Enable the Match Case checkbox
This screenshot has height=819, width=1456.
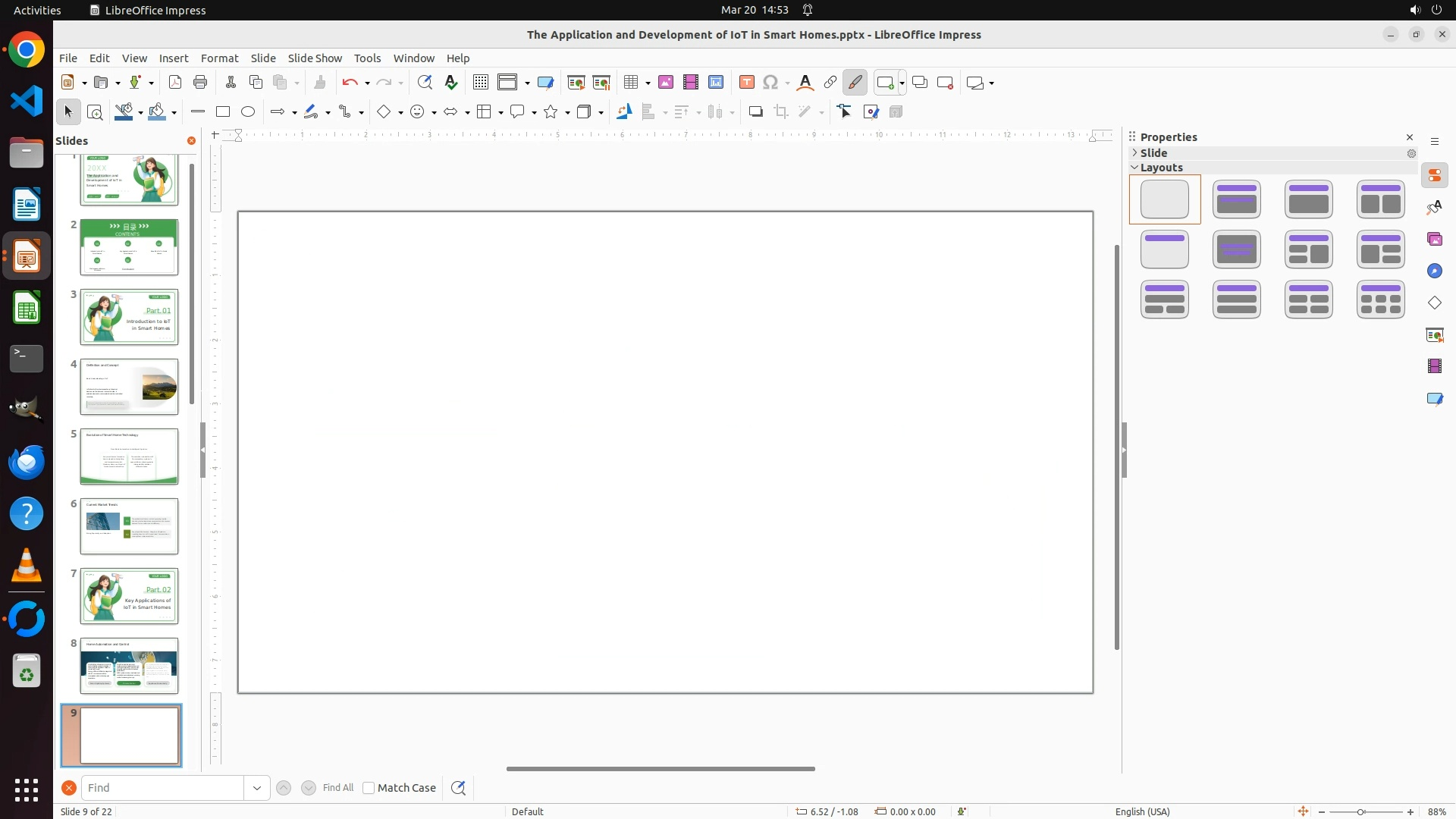tap(369, 788)
